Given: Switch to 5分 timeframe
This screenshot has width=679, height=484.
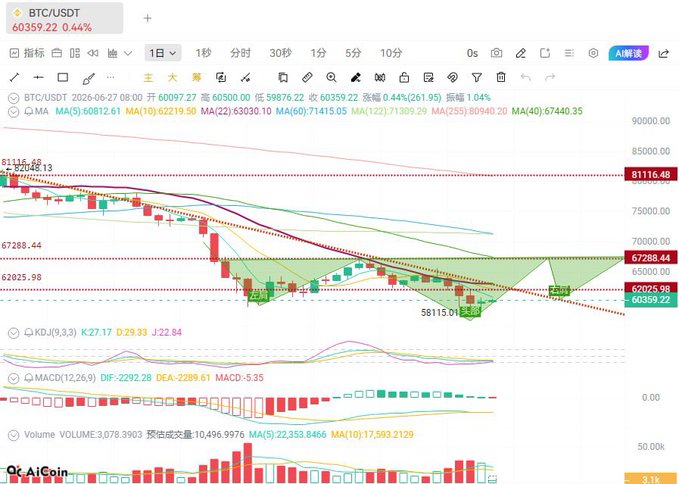Looking at the screenshot, I should tap(353, 53).
